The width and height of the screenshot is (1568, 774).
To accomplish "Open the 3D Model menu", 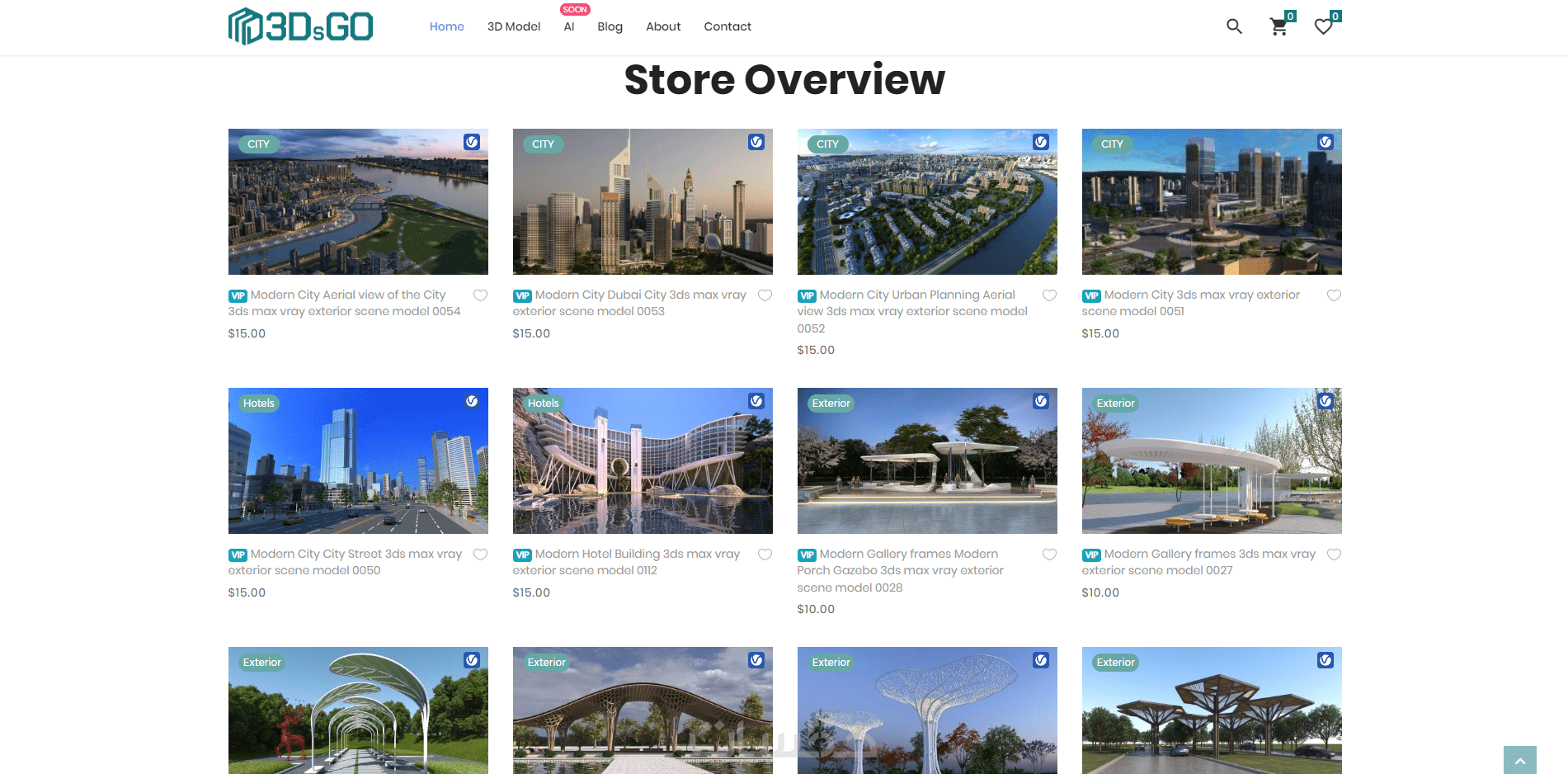I will [513, 26].
